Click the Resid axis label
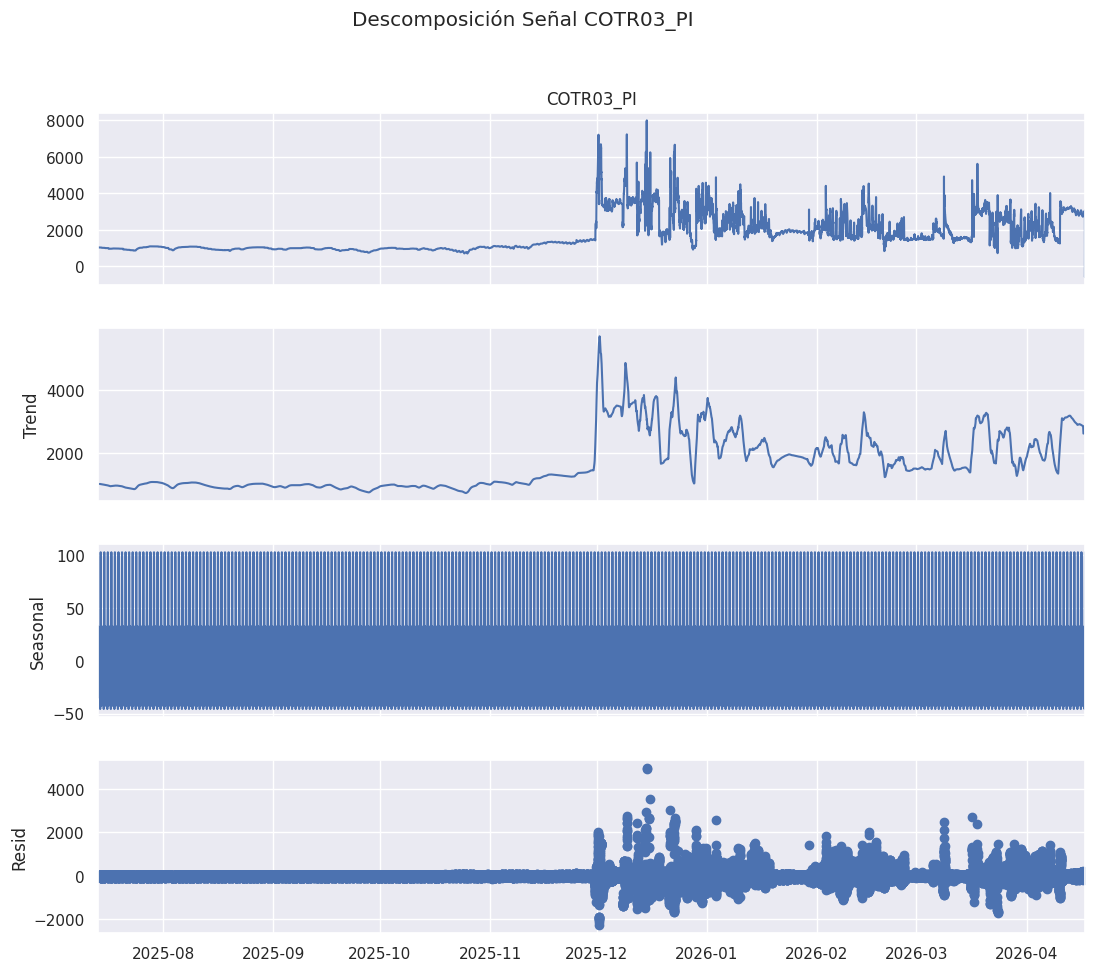This screenshot has width=1095, height=971. pos(19,849)
